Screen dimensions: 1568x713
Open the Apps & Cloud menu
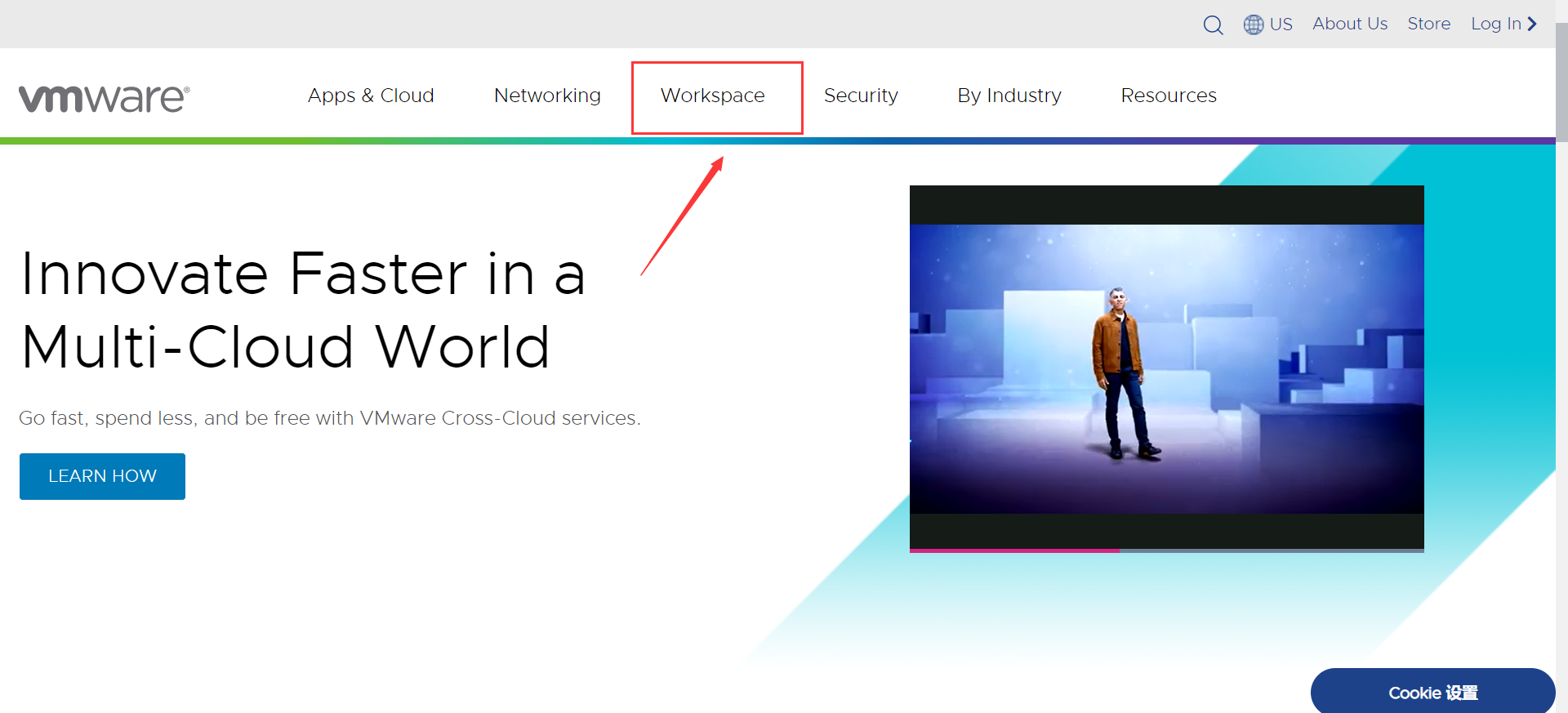(x=371, y=96)
